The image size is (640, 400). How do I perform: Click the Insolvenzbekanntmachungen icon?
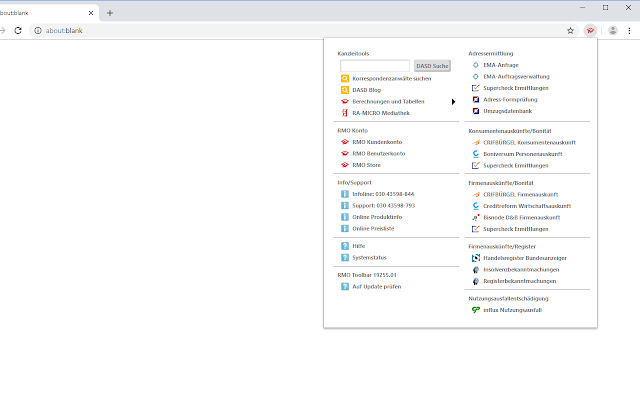pyautogui.click(x=476, y=269)
